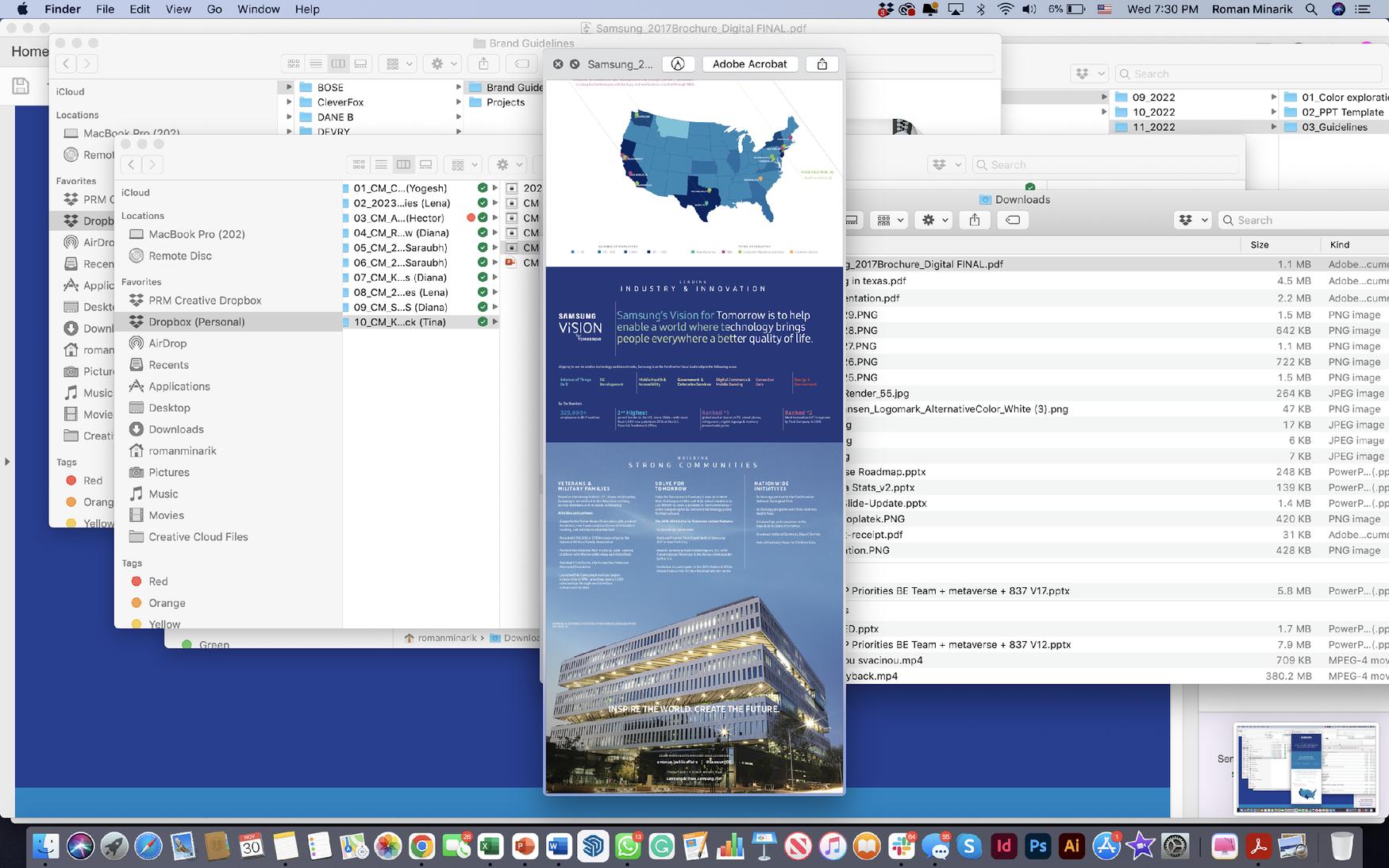This screenshot has width=1389, height=868.
Task: Open the View menu
Action: [x=178, y=10]
